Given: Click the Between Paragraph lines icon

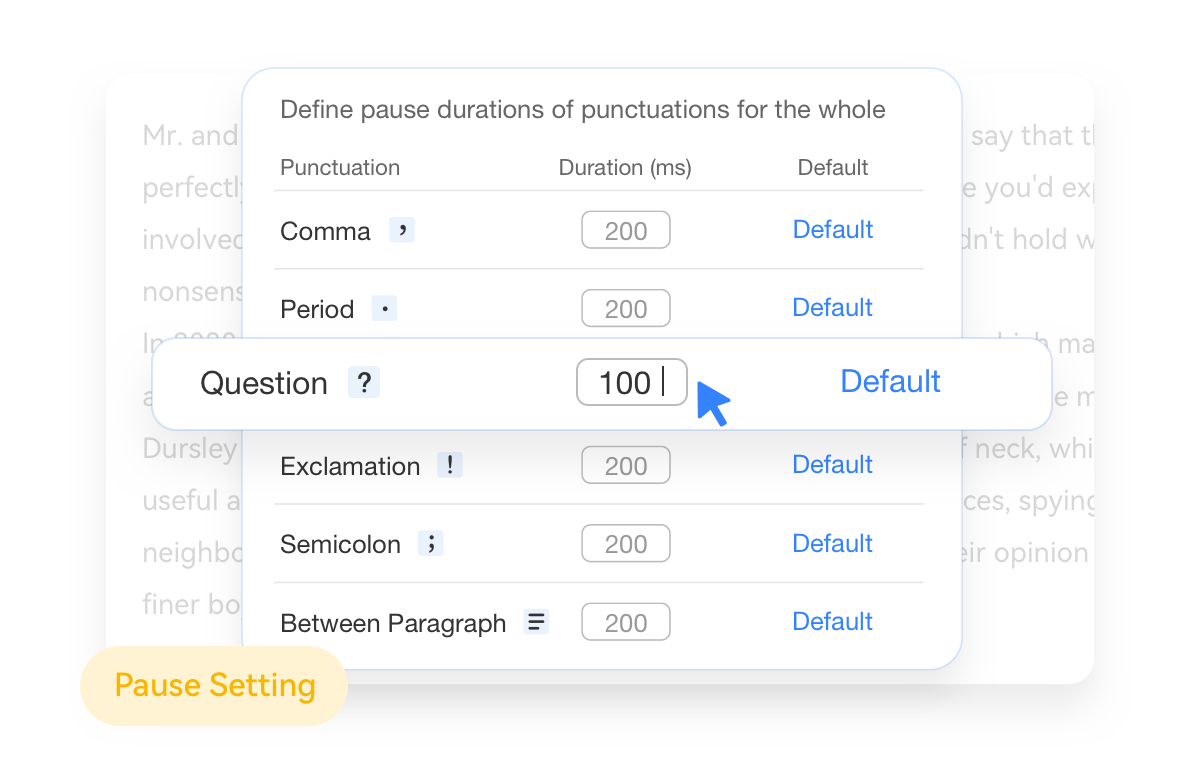Looking at the screenshot, I should click(536, 621).
